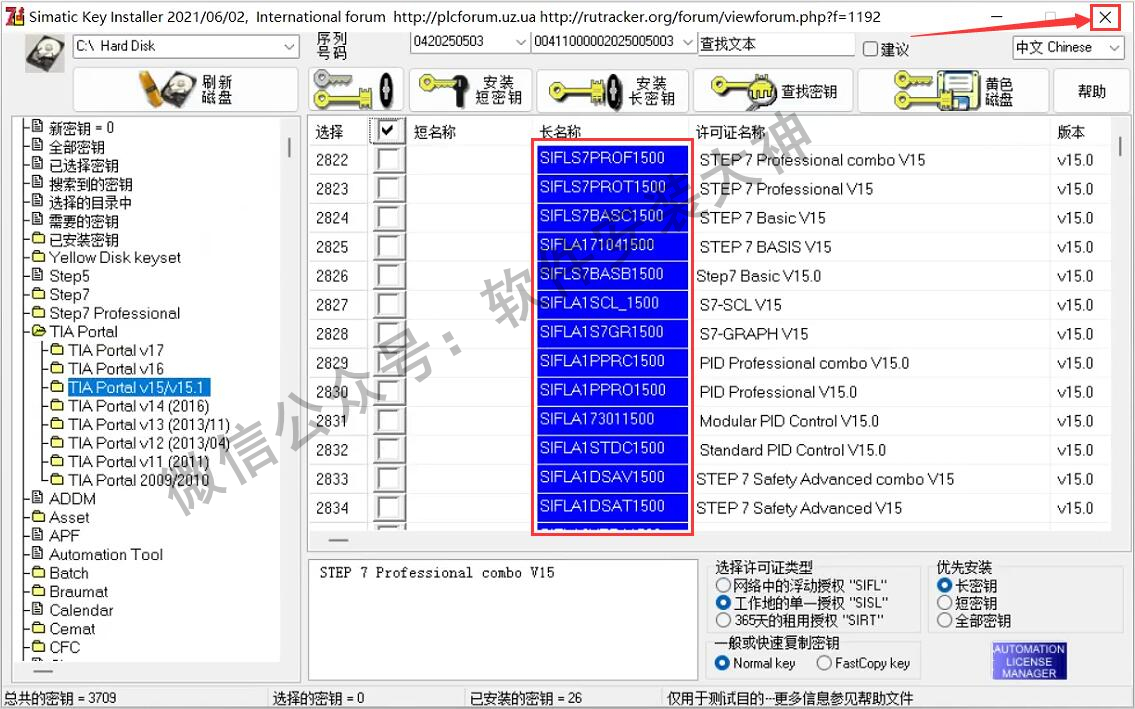Click the 帮助 help button
The width and height of the screenshot is (1135, 709).
(x=1092, y=91)
